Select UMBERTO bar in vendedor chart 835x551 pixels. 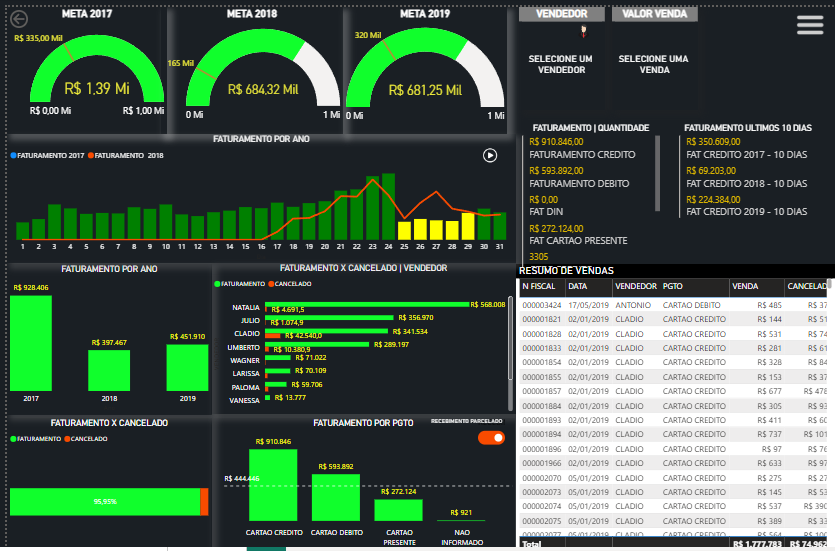tap(317, 344)
